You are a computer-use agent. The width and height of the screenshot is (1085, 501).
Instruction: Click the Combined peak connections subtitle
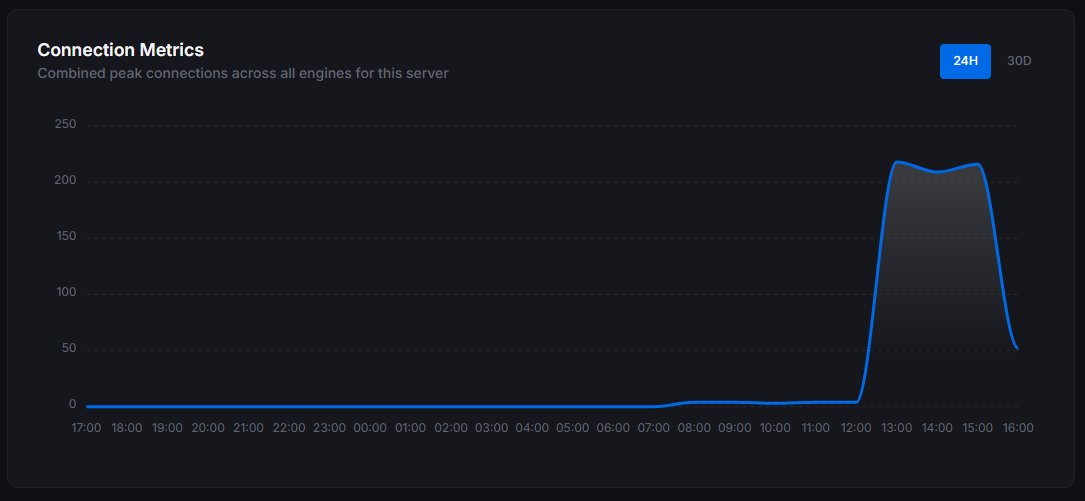point(243,73)
